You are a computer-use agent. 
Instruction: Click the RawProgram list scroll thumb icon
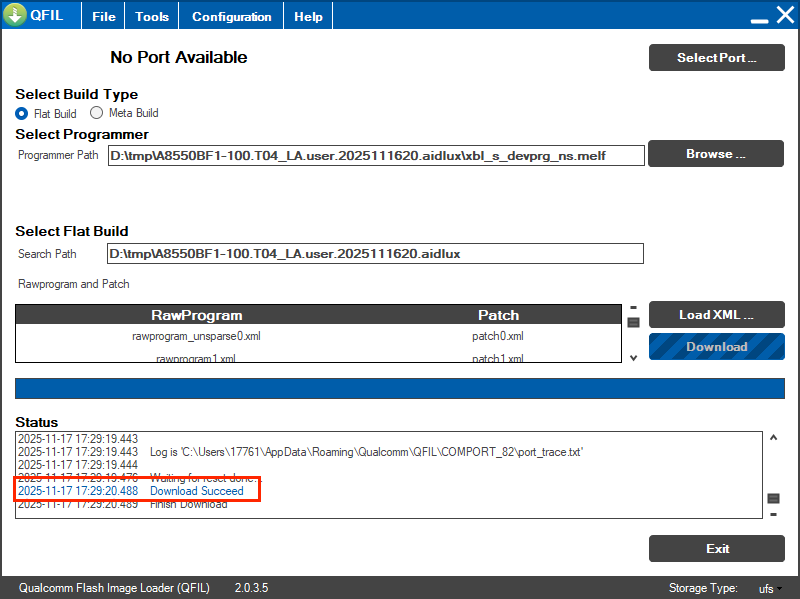coord(633,322)
